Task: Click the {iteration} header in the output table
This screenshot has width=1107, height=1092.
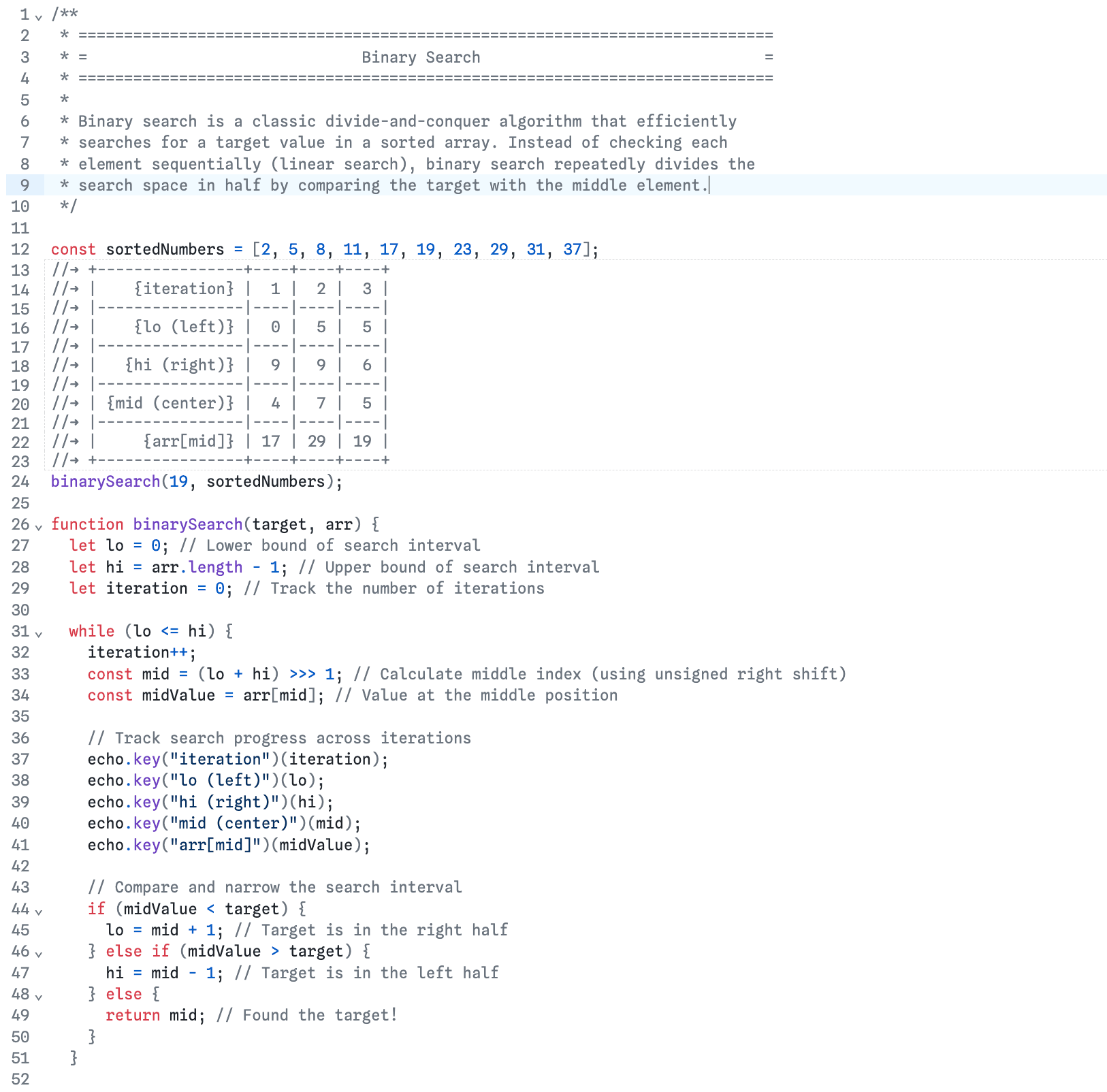Action: pyautogui.click(x=184, y=289)
